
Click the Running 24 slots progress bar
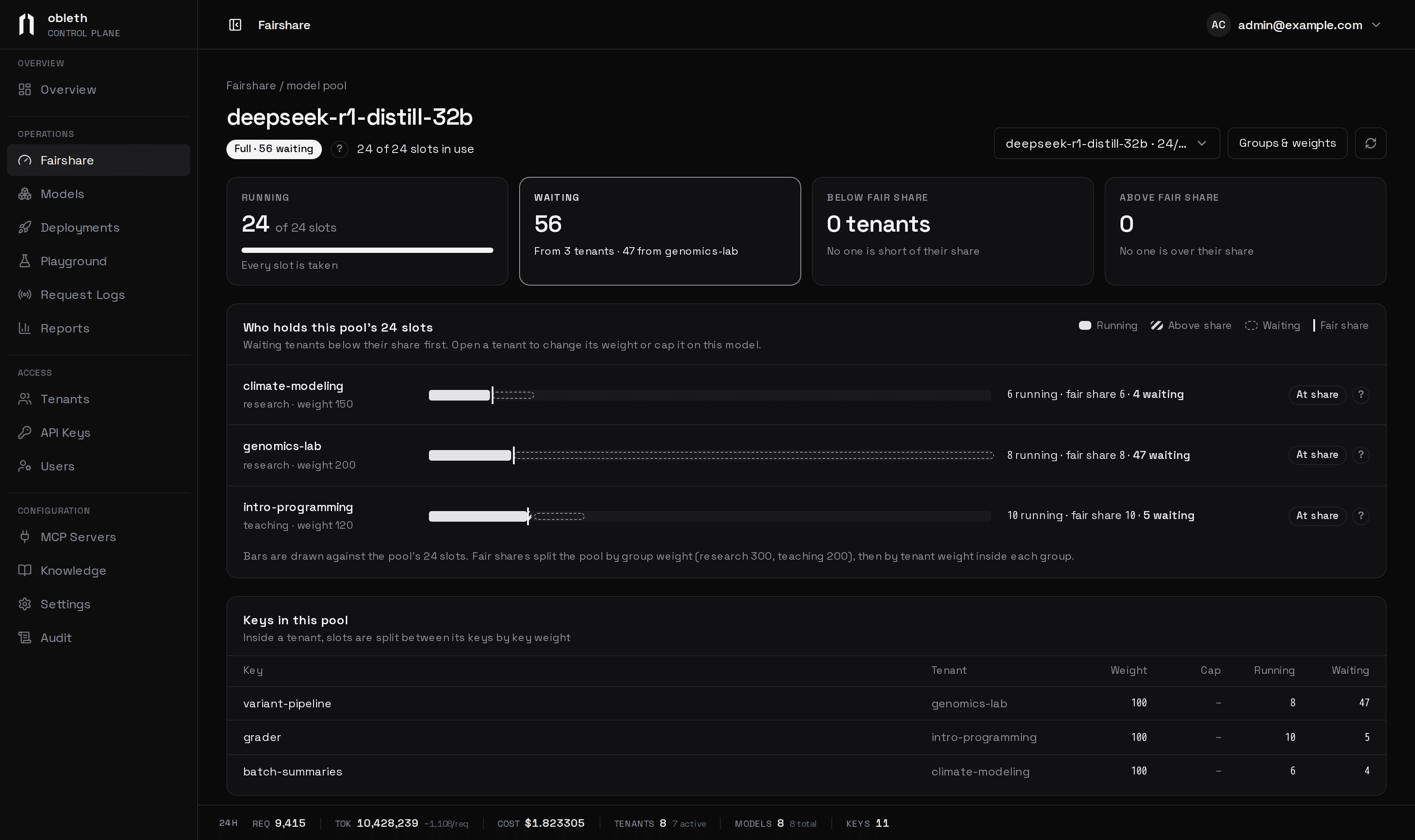tap(367, 250)
